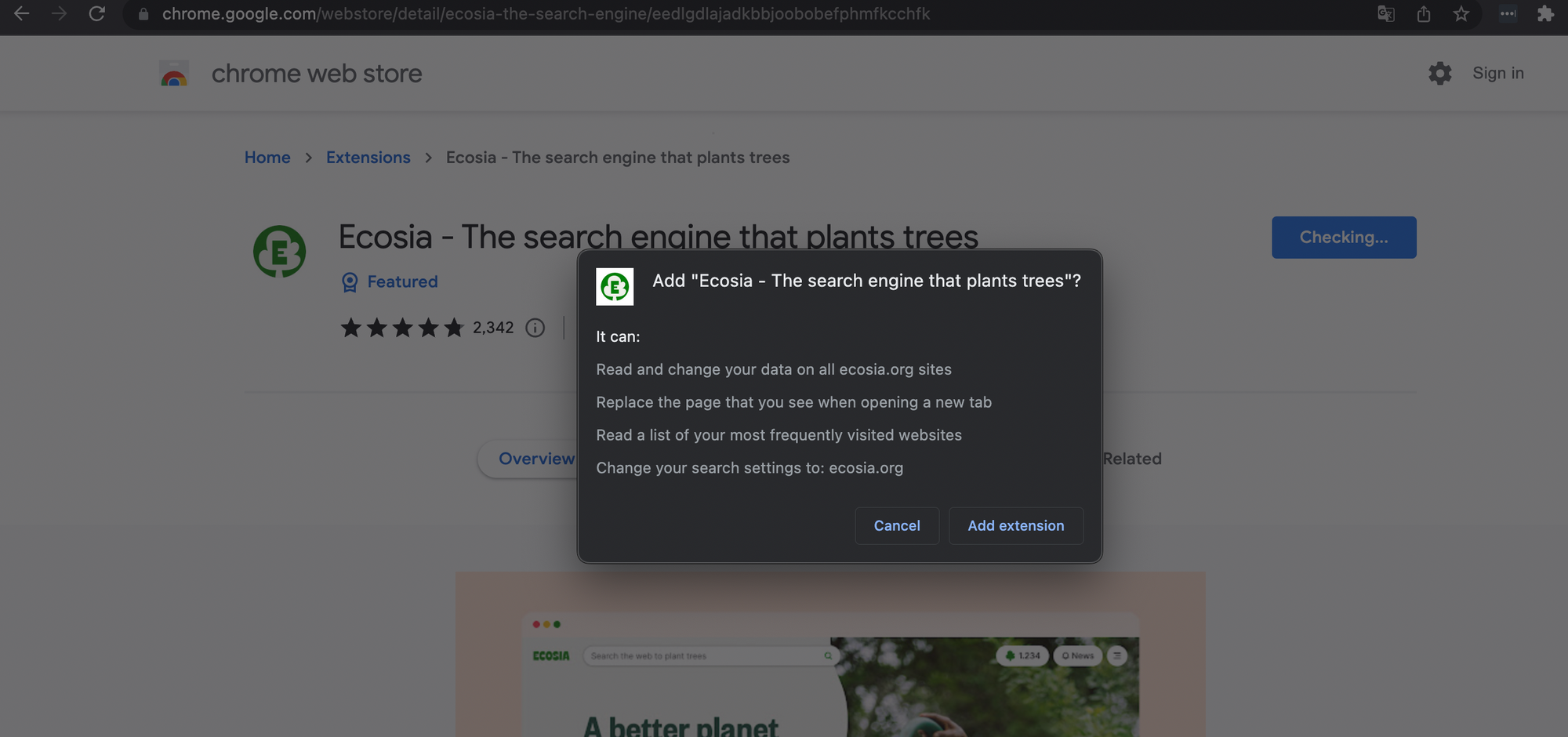The image size is (1568, 737).
Task: Click the Checking... button
Action: (1344, 238)
